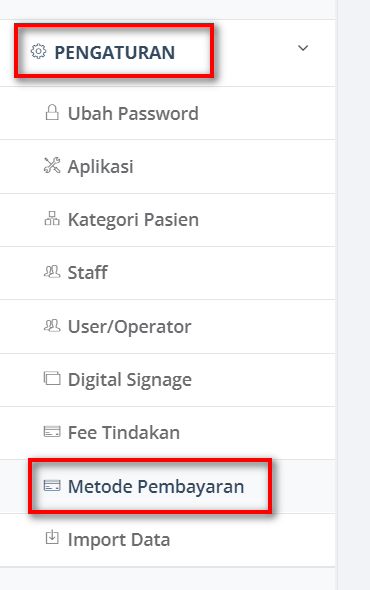Screen dimensions: 370x590
Task: Click the screens icon for Digital Signage
Action: click(x=52, y=379)
